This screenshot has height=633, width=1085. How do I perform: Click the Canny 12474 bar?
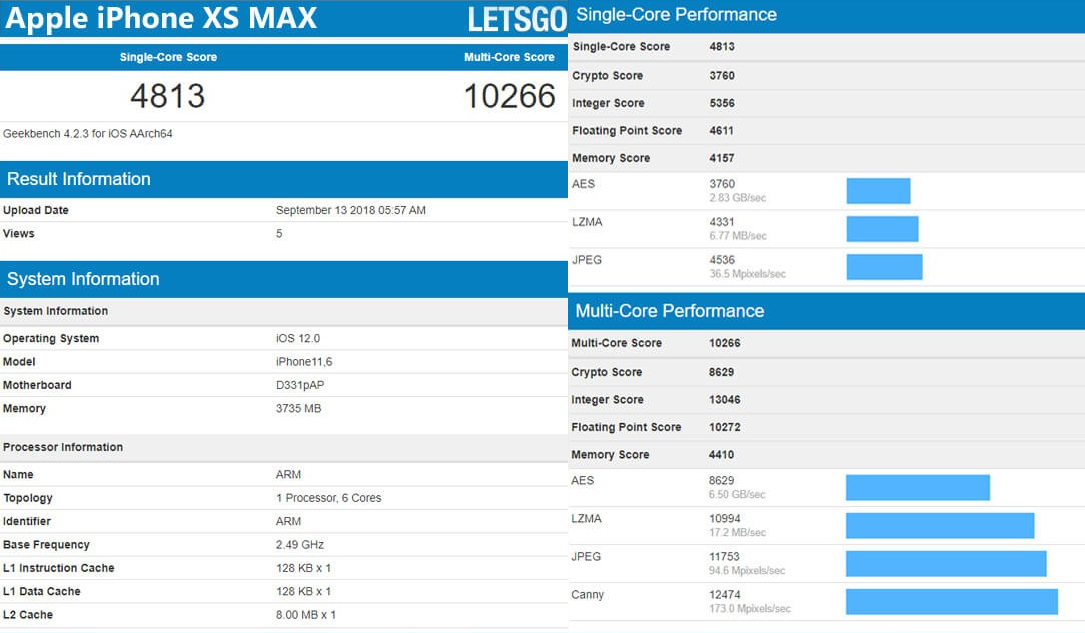coord(951,602)
